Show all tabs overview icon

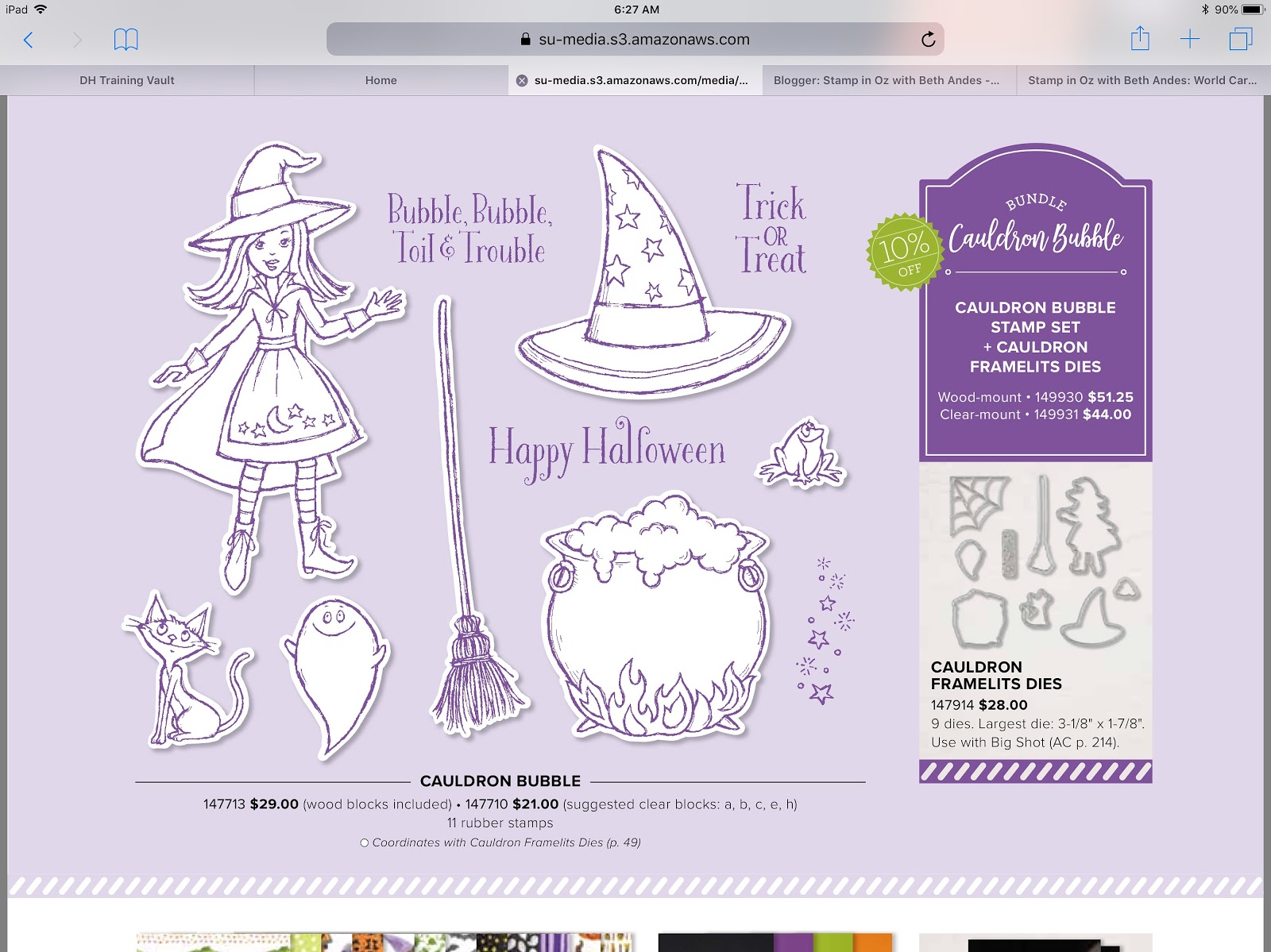pyautogui.click(x=1241, y=39)
